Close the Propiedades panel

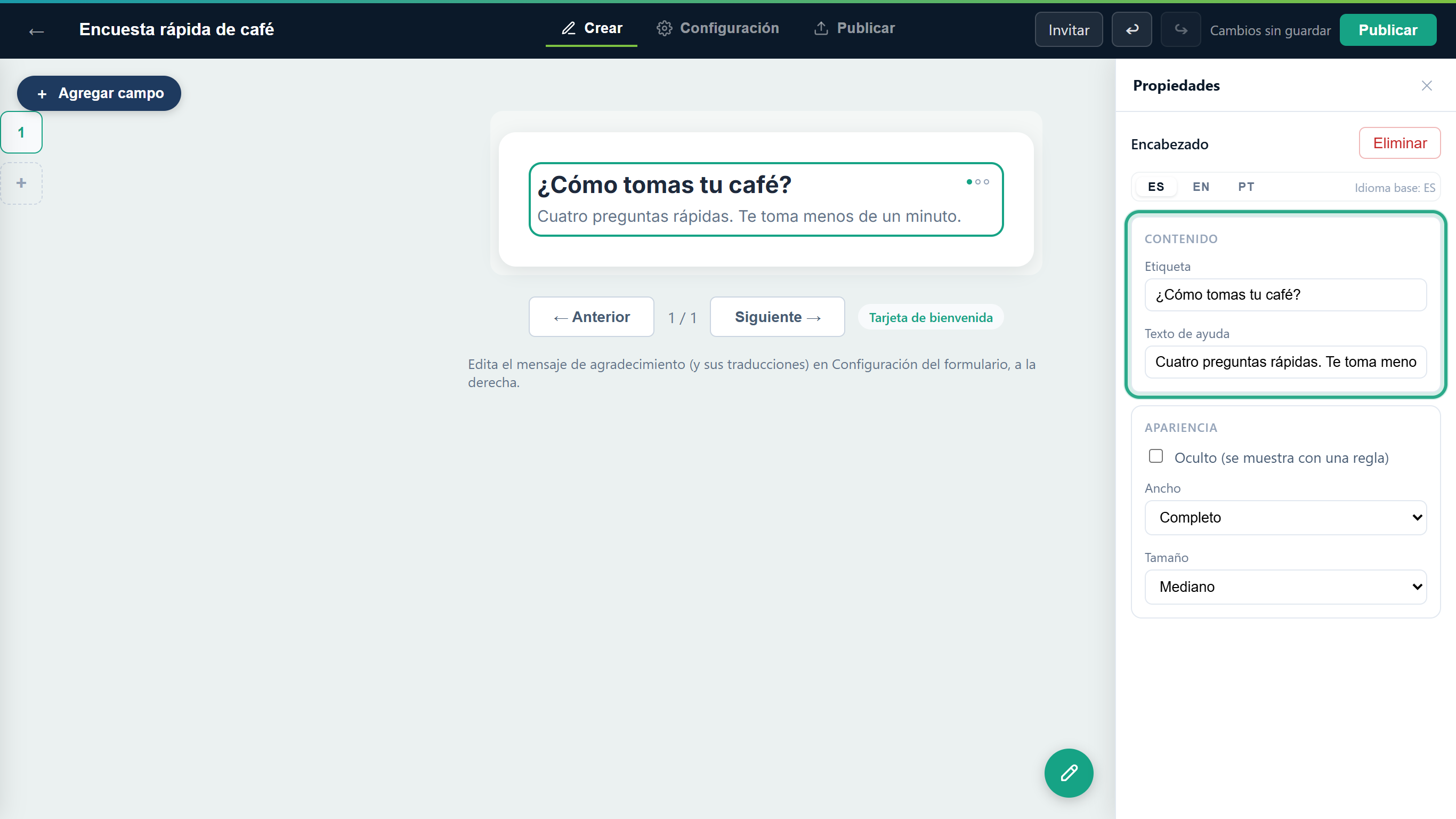pos(1427,85)
